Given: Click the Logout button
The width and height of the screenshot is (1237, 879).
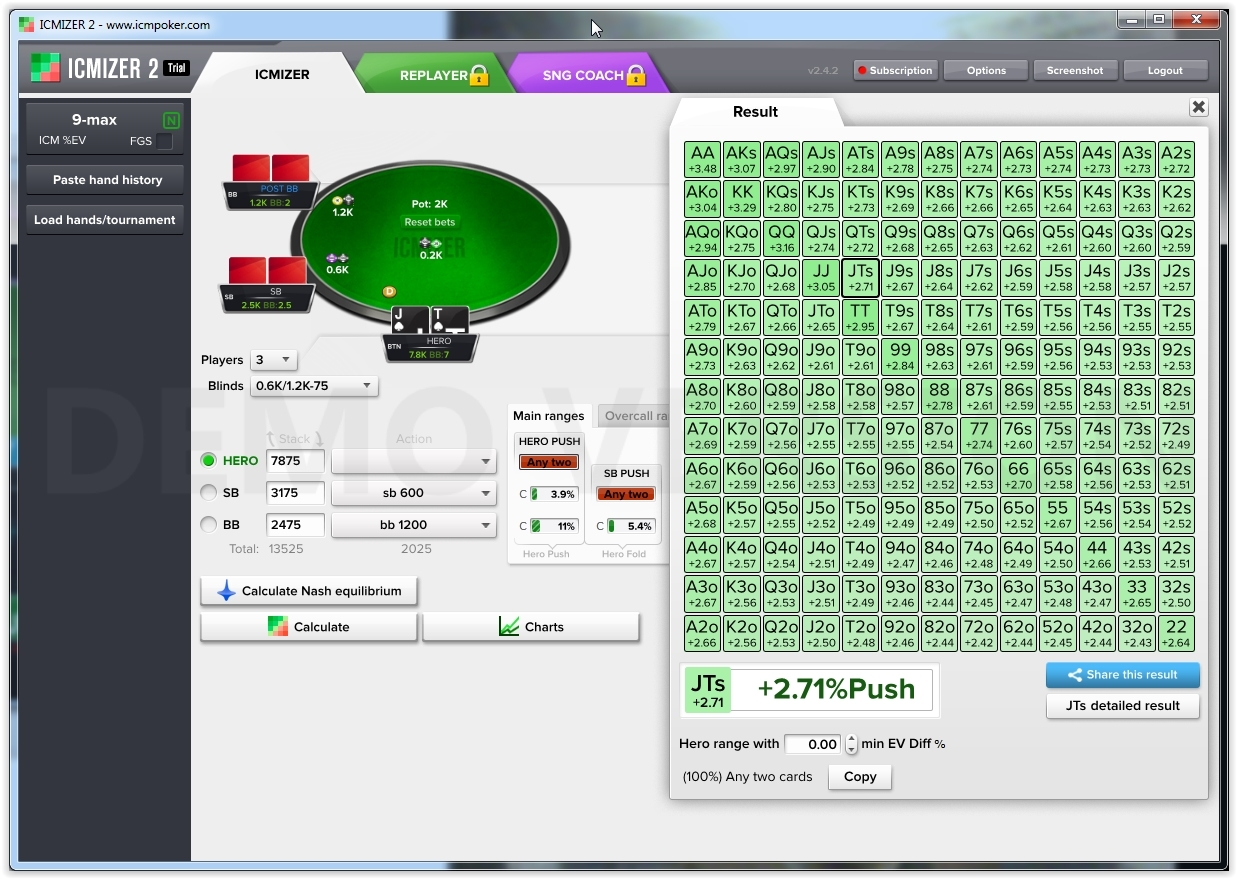Looking at the screenshot, I should point(1165,70).
